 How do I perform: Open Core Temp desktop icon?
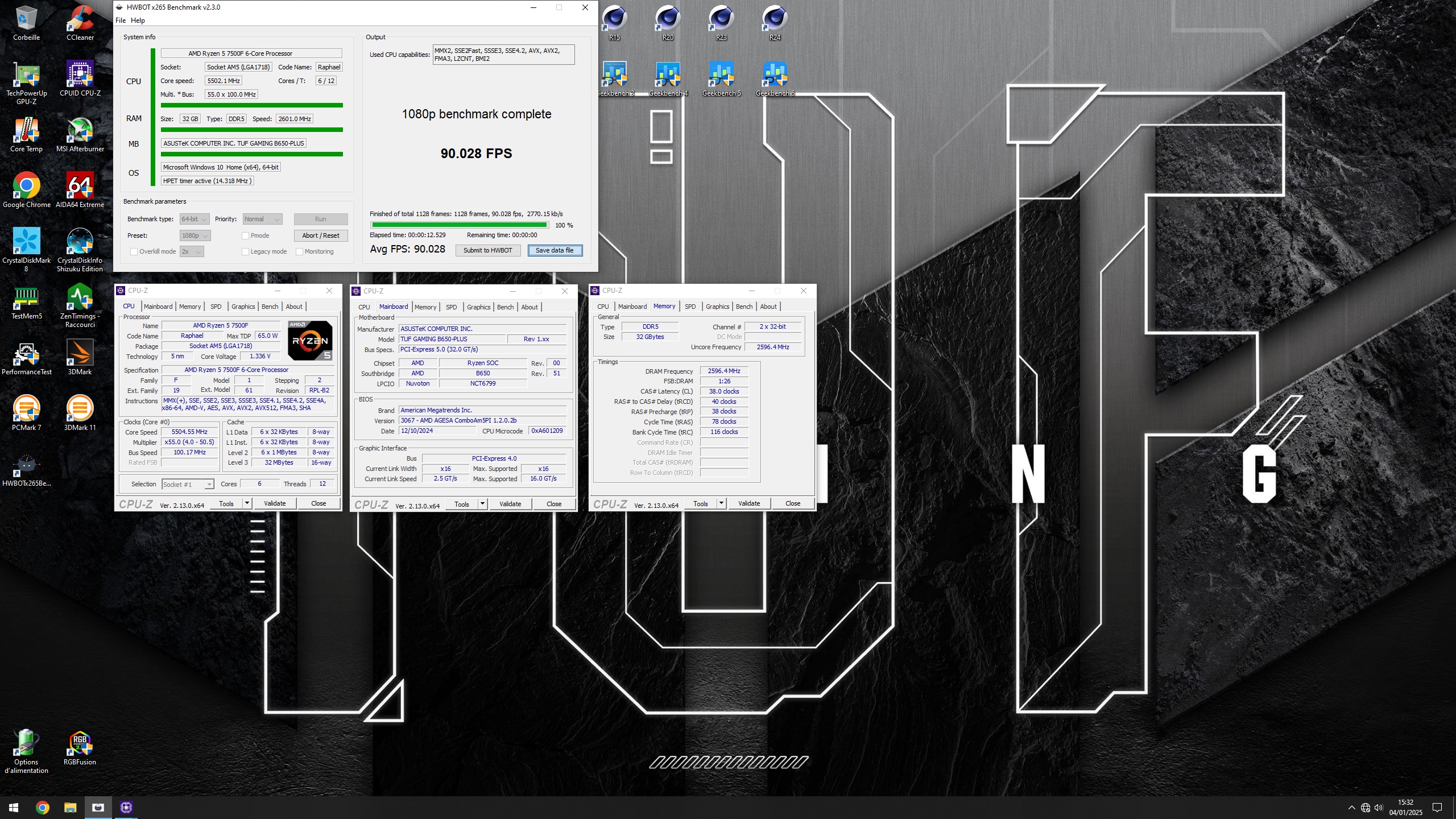26,134
